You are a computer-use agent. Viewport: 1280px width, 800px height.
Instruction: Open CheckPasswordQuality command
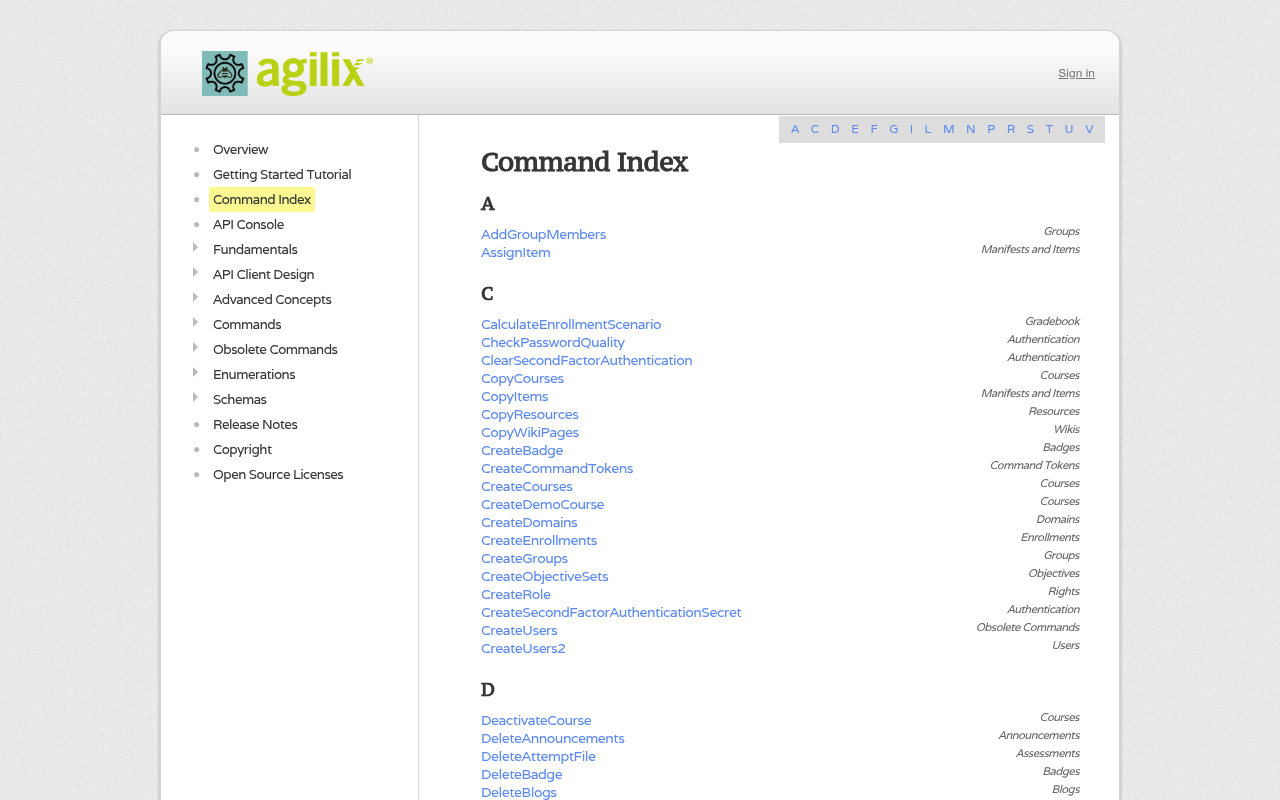tap(553, 342)
